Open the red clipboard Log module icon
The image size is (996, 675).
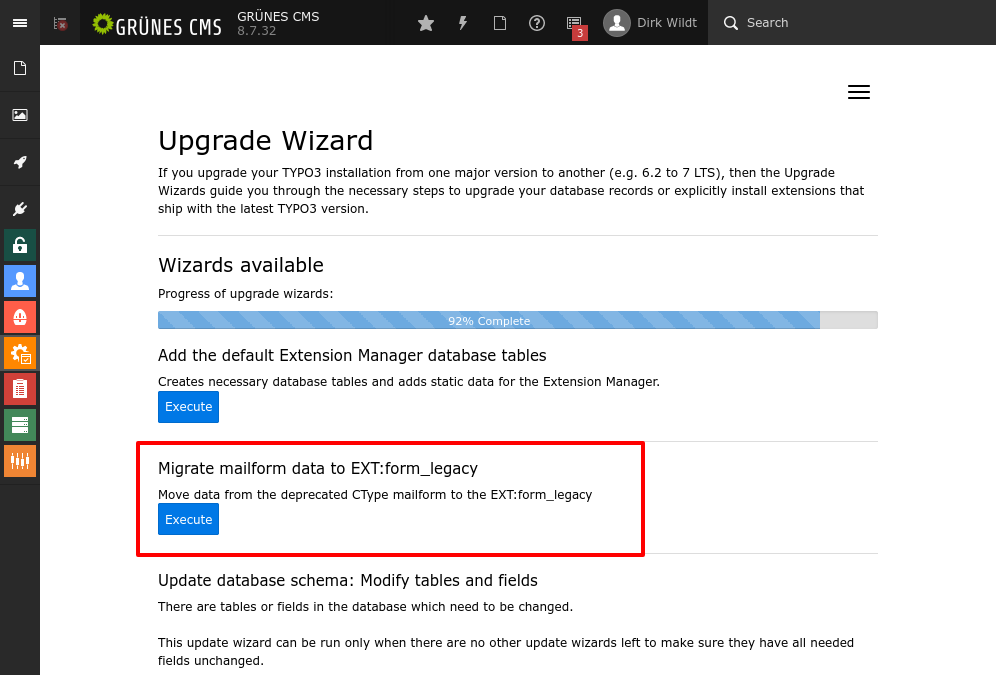pos(20,389)
